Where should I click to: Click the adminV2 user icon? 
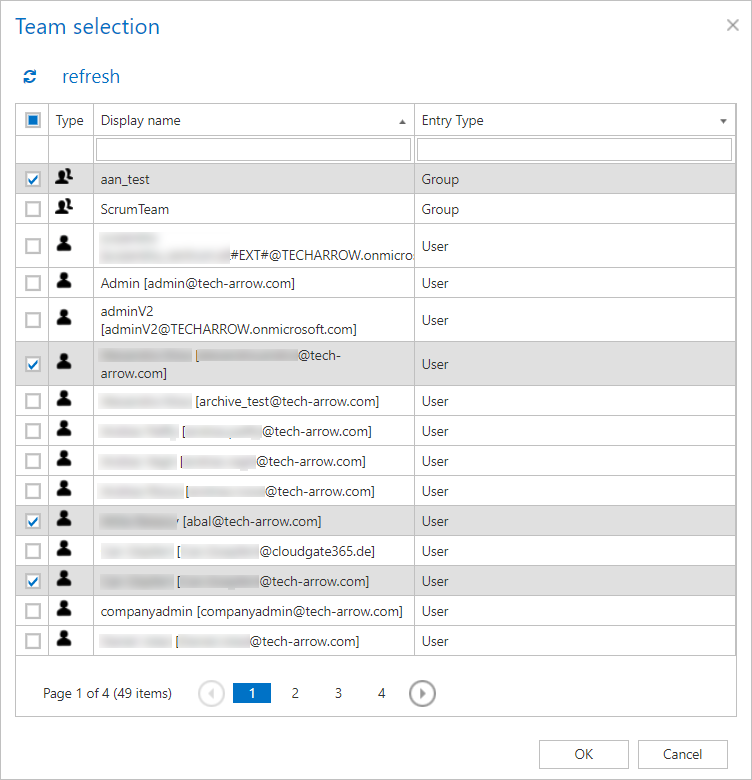tap(64, 320)
